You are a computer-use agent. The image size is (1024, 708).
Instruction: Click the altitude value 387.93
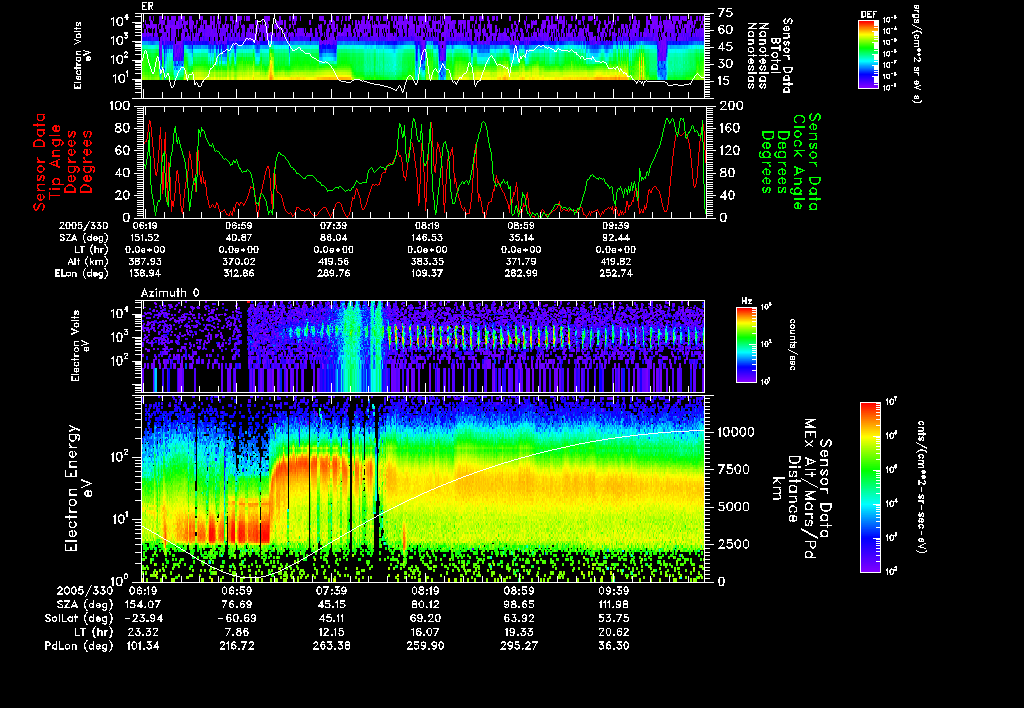145,261
